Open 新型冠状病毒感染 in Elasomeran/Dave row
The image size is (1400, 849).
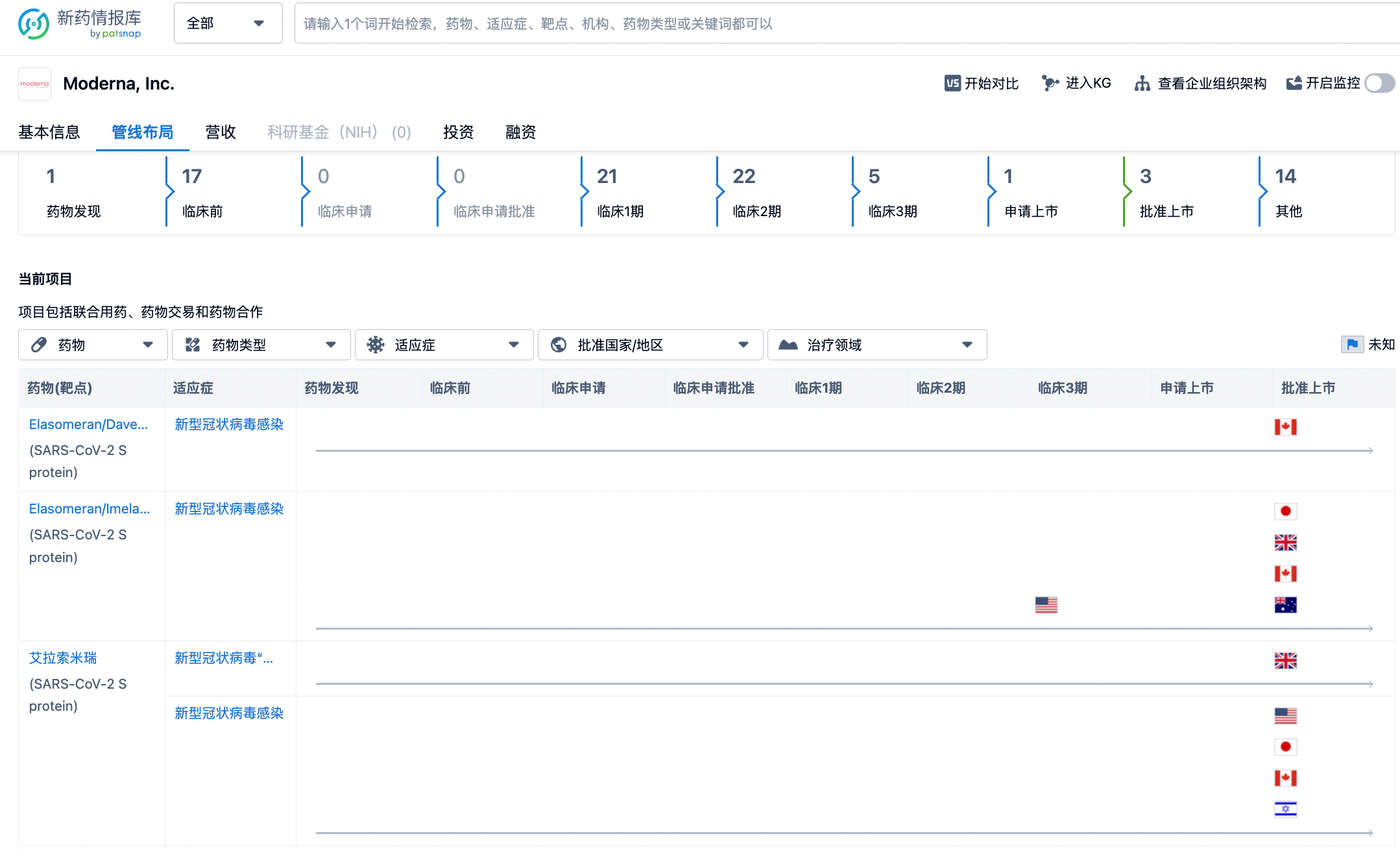pos(229,425)
